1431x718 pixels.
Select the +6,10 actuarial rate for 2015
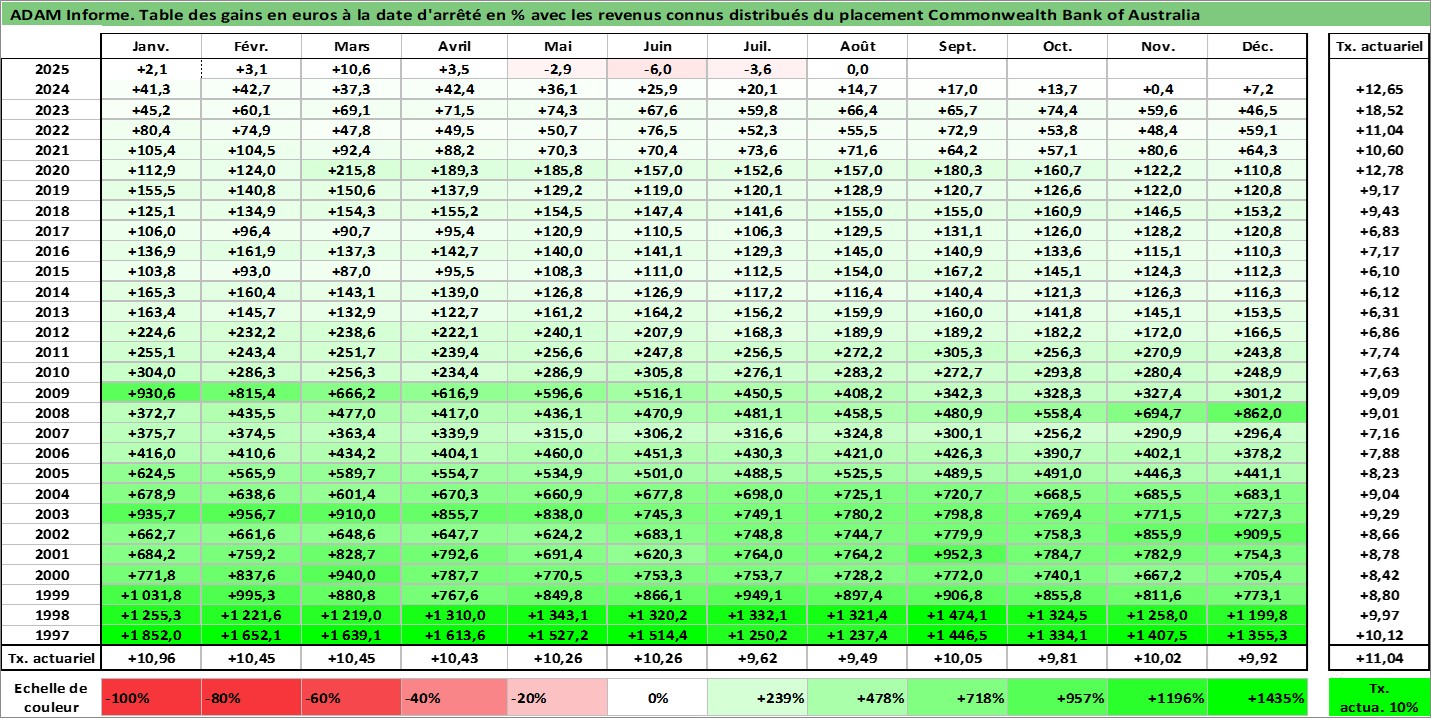point(1378,272)
